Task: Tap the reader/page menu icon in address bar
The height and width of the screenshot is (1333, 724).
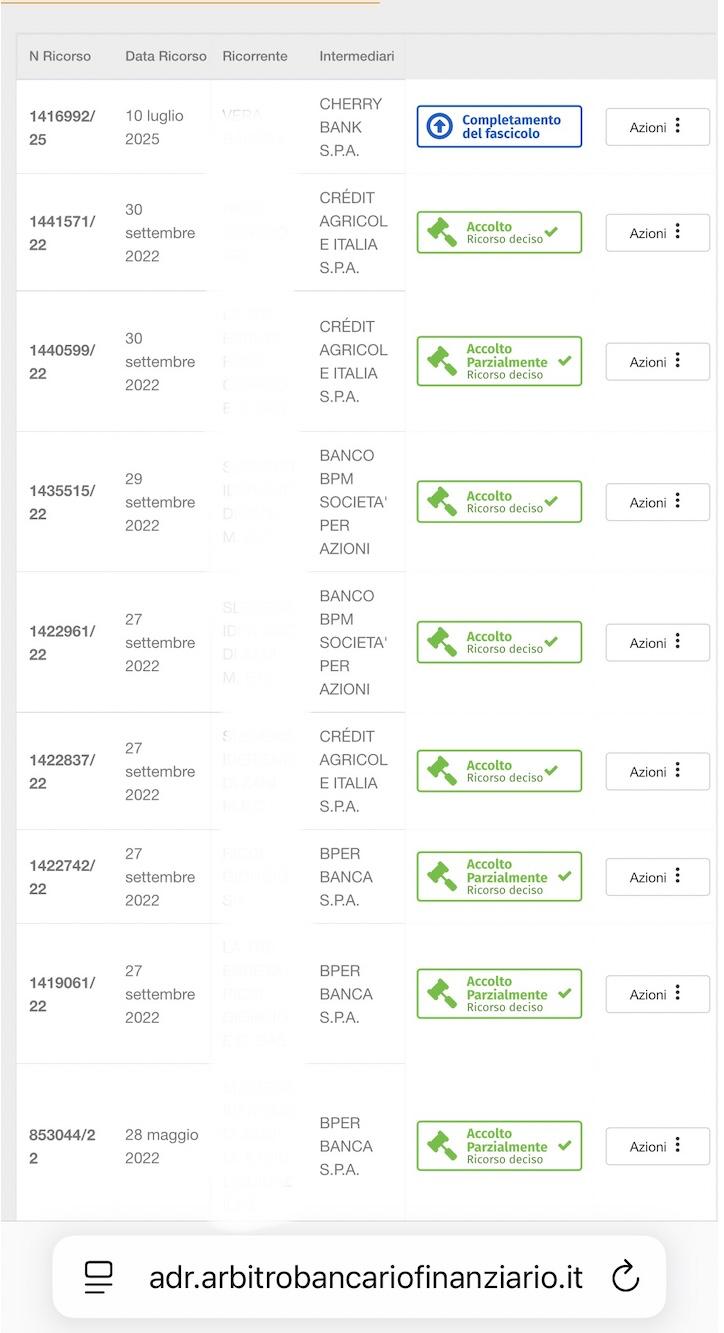Action: pos(98,1277)
